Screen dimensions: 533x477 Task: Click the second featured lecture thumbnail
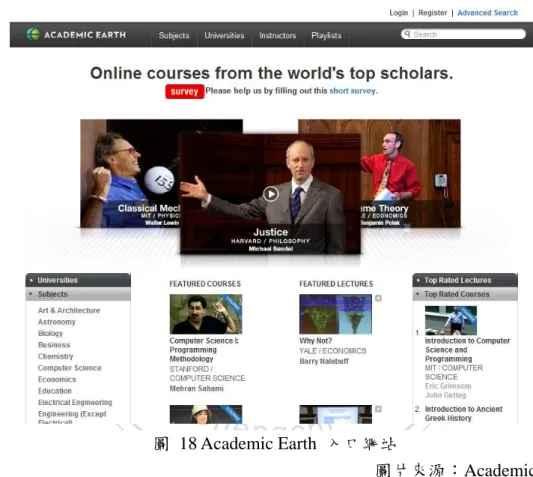336,414
